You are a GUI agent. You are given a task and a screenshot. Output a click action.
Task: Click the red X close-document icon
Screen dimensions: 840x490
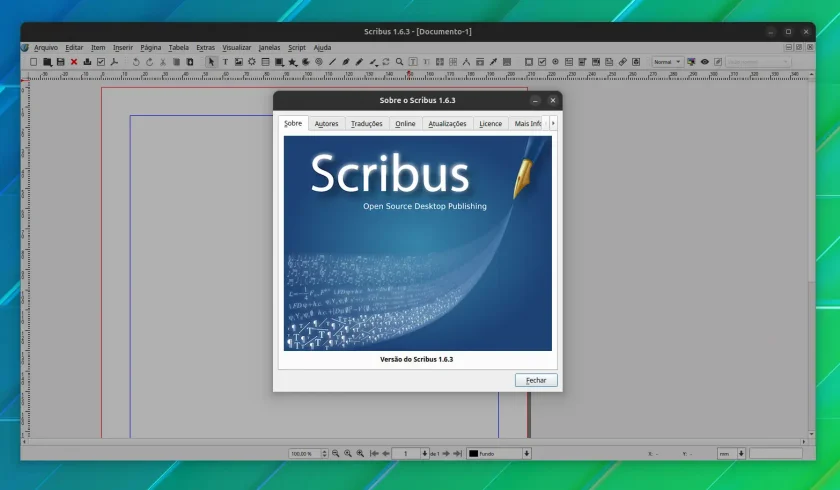point(74,62)
